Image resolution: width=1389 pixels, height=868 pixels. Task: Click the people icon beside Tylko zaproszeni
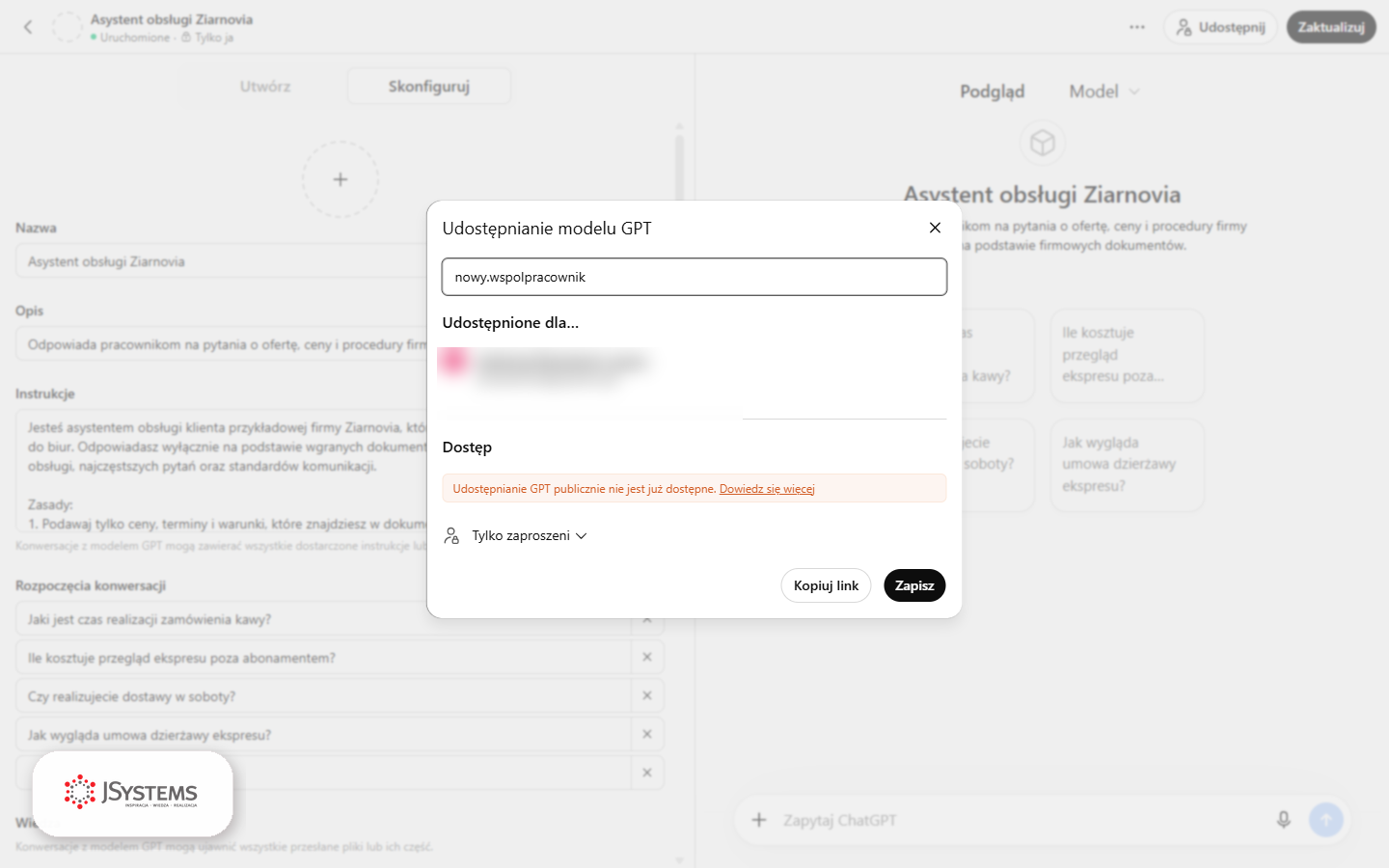451,535
